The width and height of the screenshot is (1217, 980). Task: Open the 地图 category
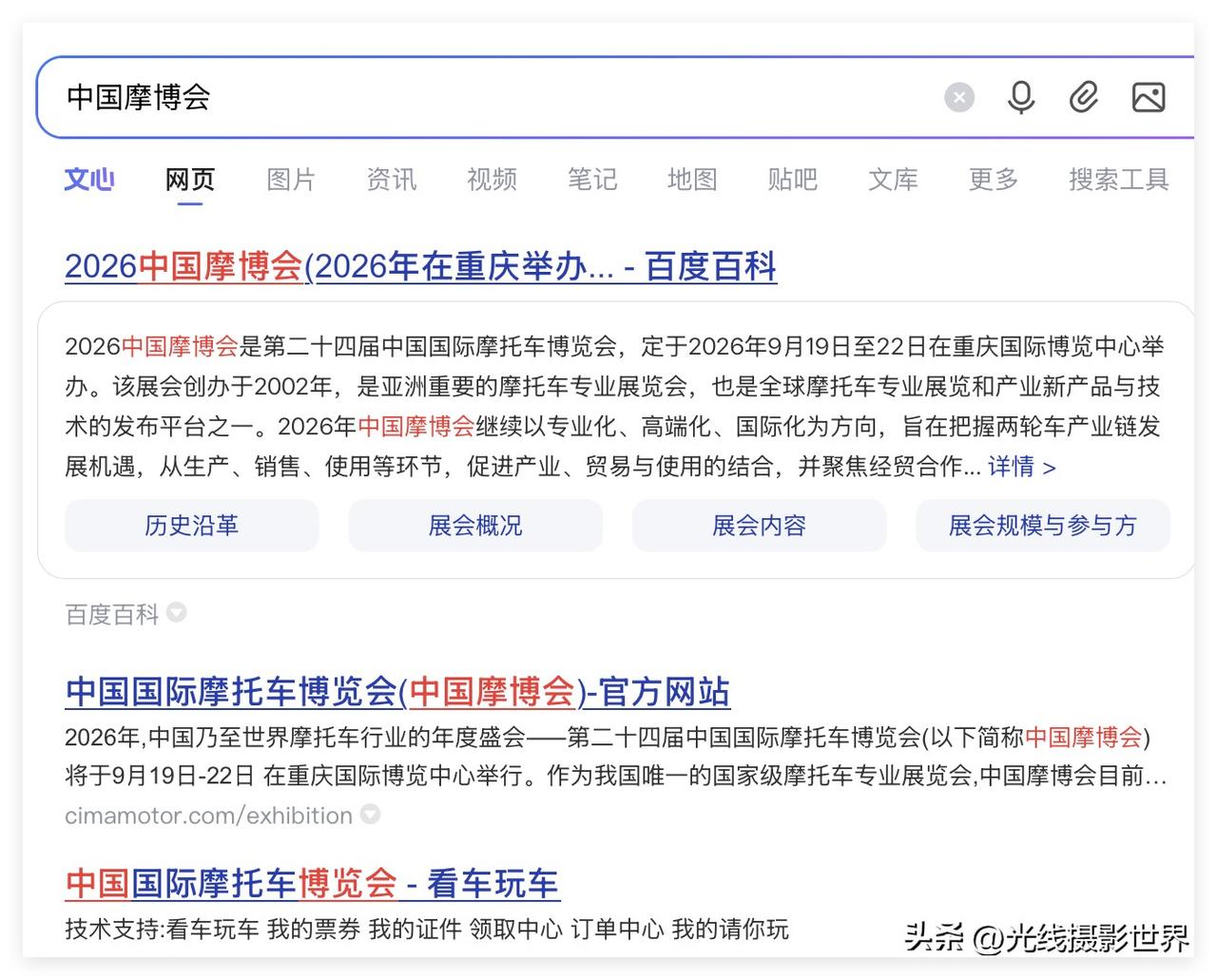point(692,180)
